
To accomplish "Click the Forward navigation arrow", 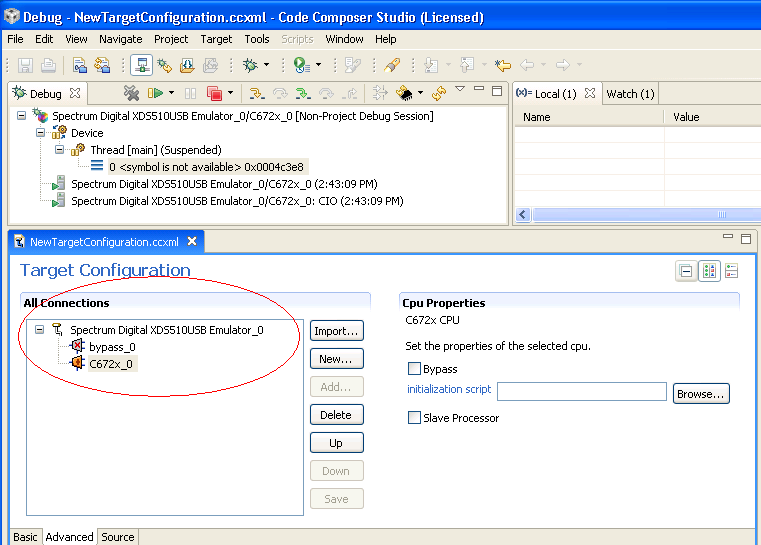I will point(563,65).
